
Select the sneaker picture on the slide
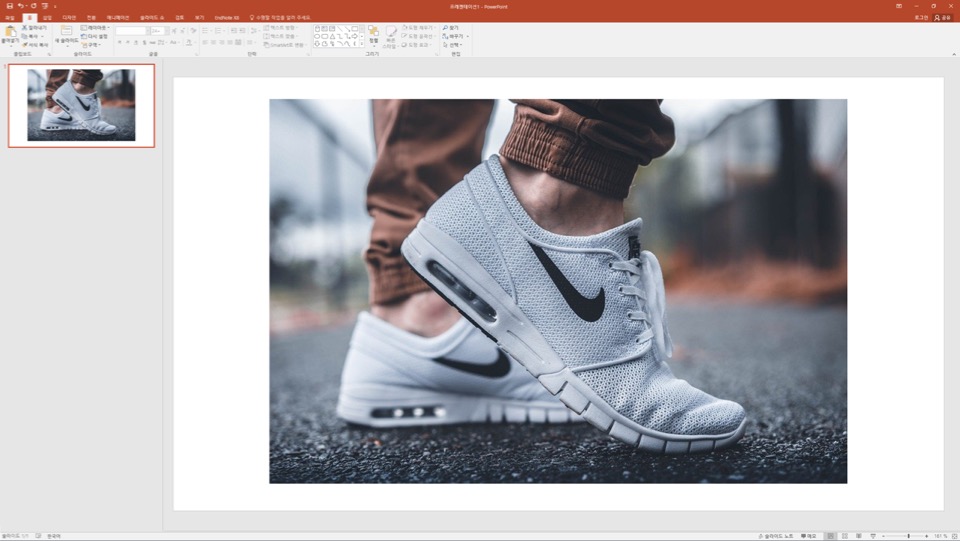click(558, 291)
